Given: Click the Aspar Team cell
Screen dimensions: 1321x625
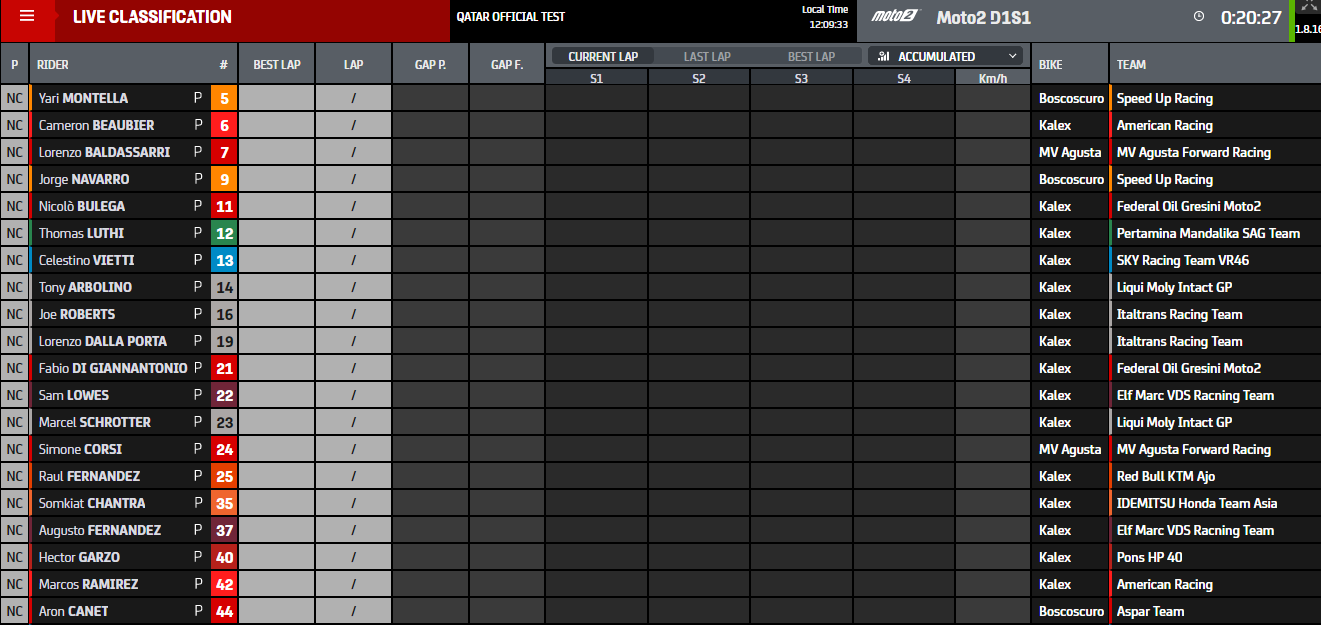Looking at the screenshot, I should (x=1215, y=611).
